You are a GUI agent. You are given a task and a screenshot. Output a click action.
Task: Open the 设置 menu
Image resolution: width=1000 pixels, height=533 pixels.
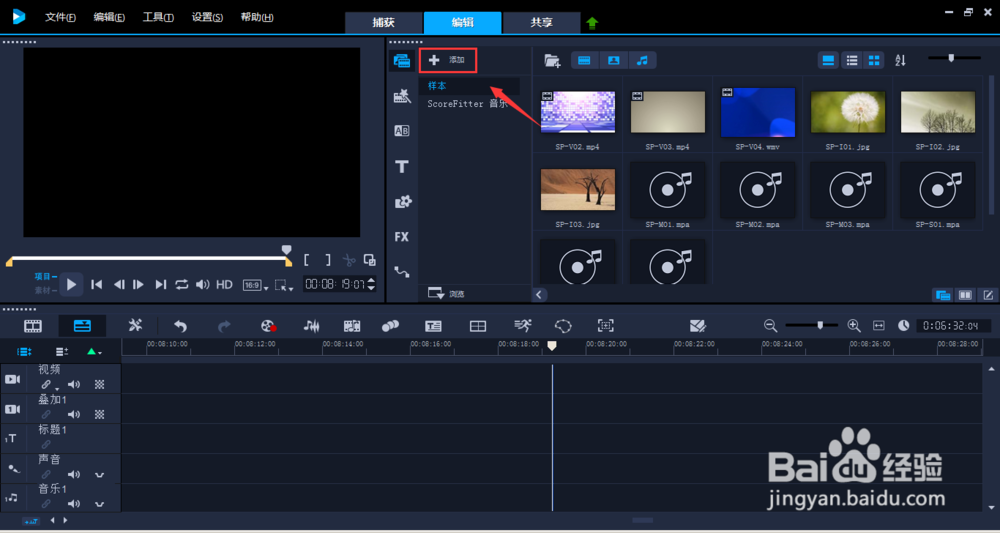tap(207, 17)
